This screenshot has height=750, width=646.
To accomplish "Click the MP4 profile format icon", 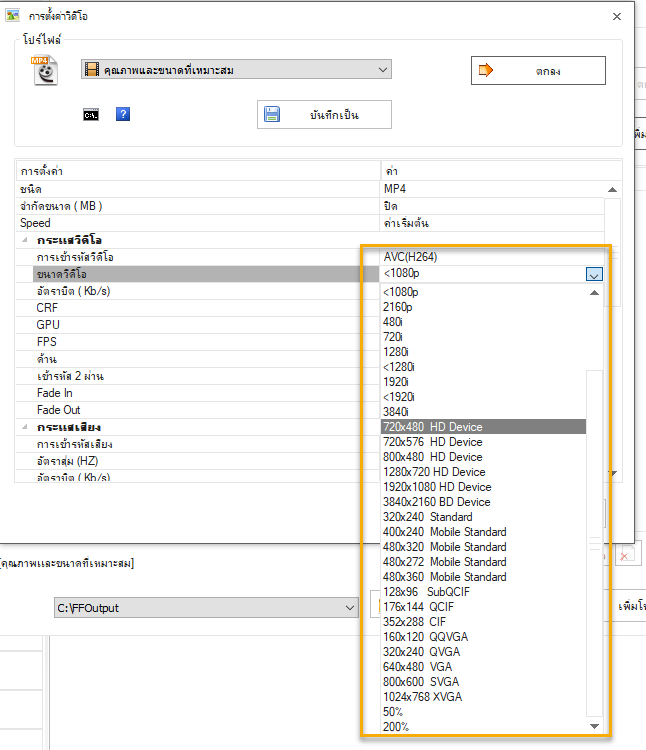I will [46, 71].
